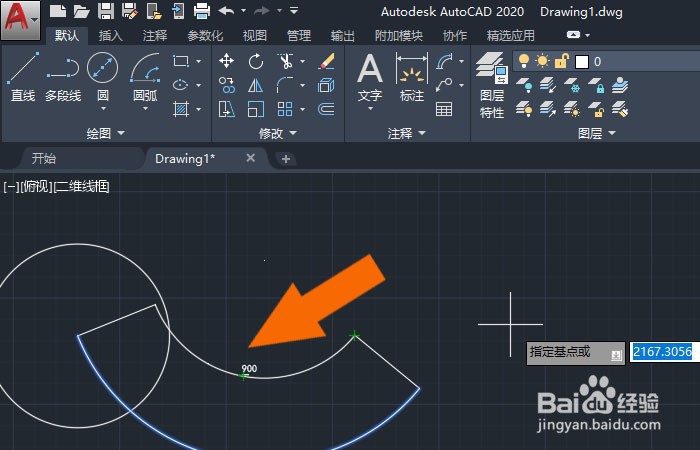Click the Offset tool icon

(327, 109)
